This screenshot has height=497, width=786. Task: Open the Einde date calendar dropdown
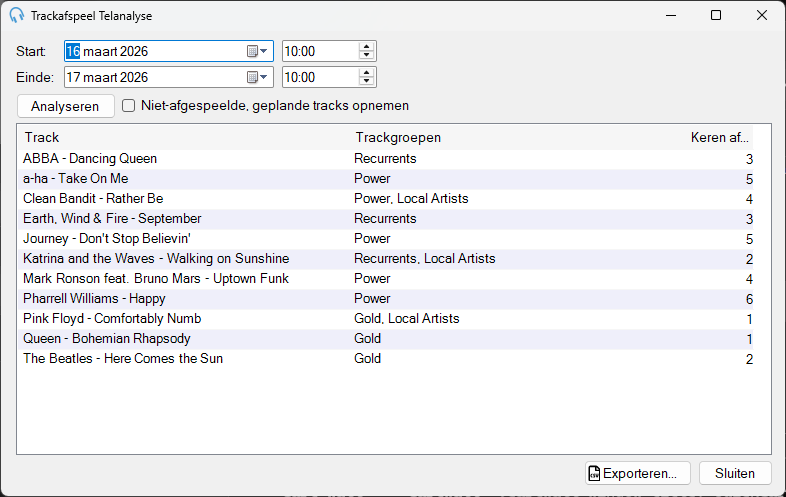tap(258, 77)
